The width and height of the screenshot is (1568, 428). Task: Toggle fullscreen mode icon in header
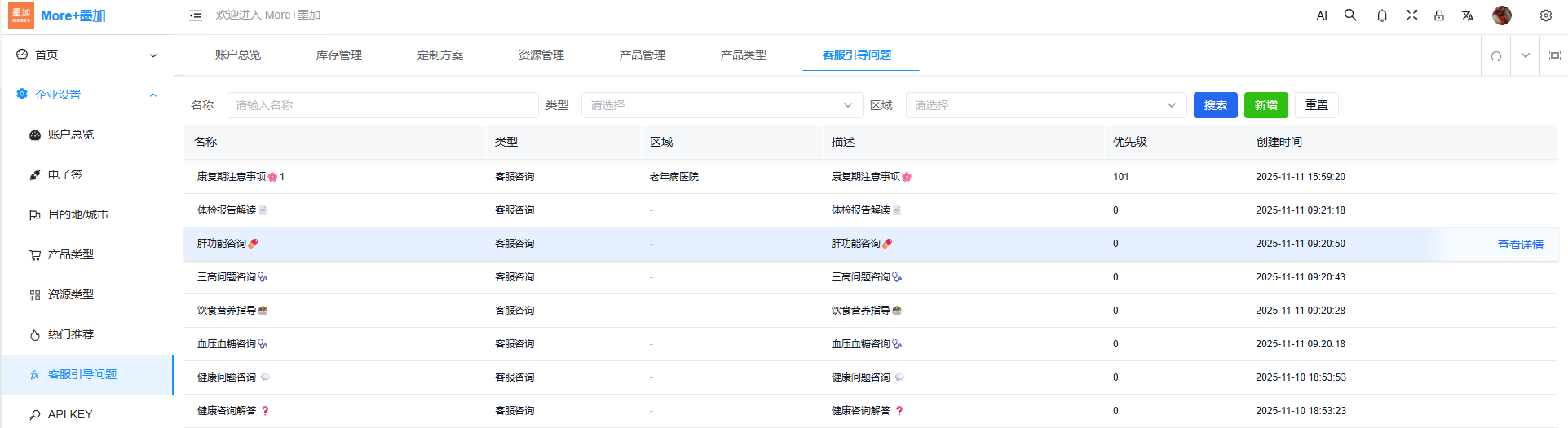click(x=1411, y=15)
